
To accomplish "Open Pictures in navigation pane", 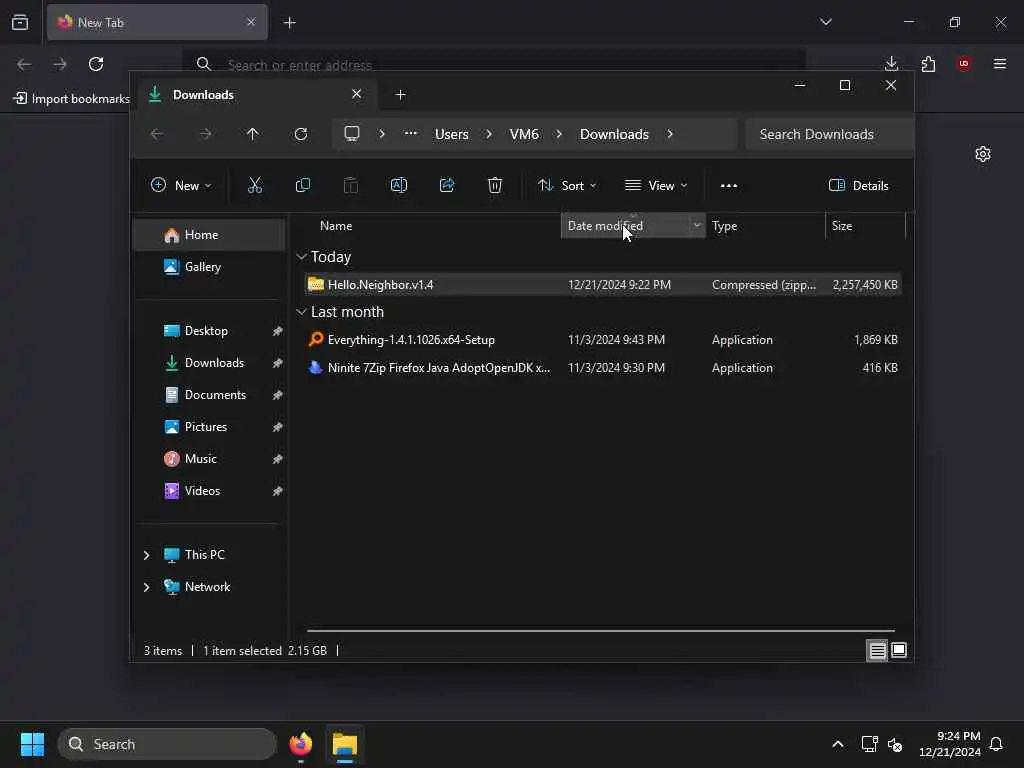I will pyautogui.click(x=209, y=426).
